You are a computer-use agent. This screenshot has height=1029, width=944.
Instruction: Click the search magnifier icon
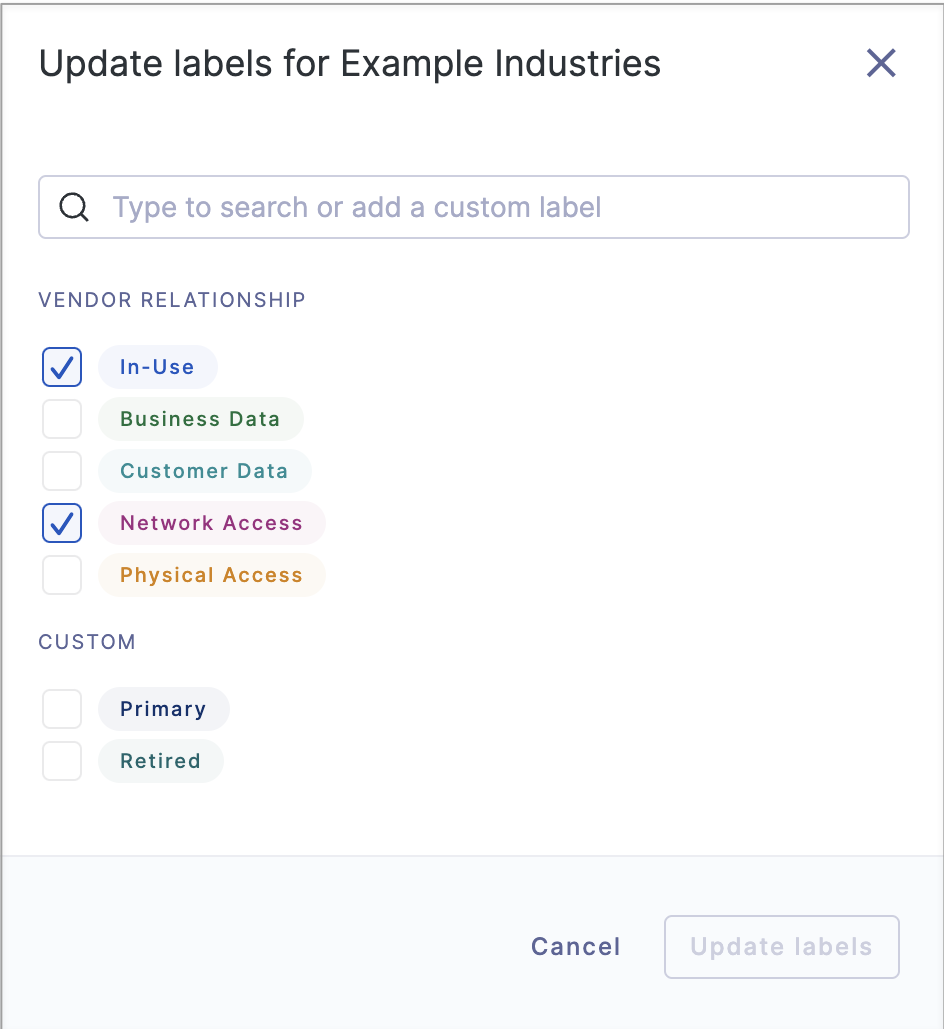point(74,207)
